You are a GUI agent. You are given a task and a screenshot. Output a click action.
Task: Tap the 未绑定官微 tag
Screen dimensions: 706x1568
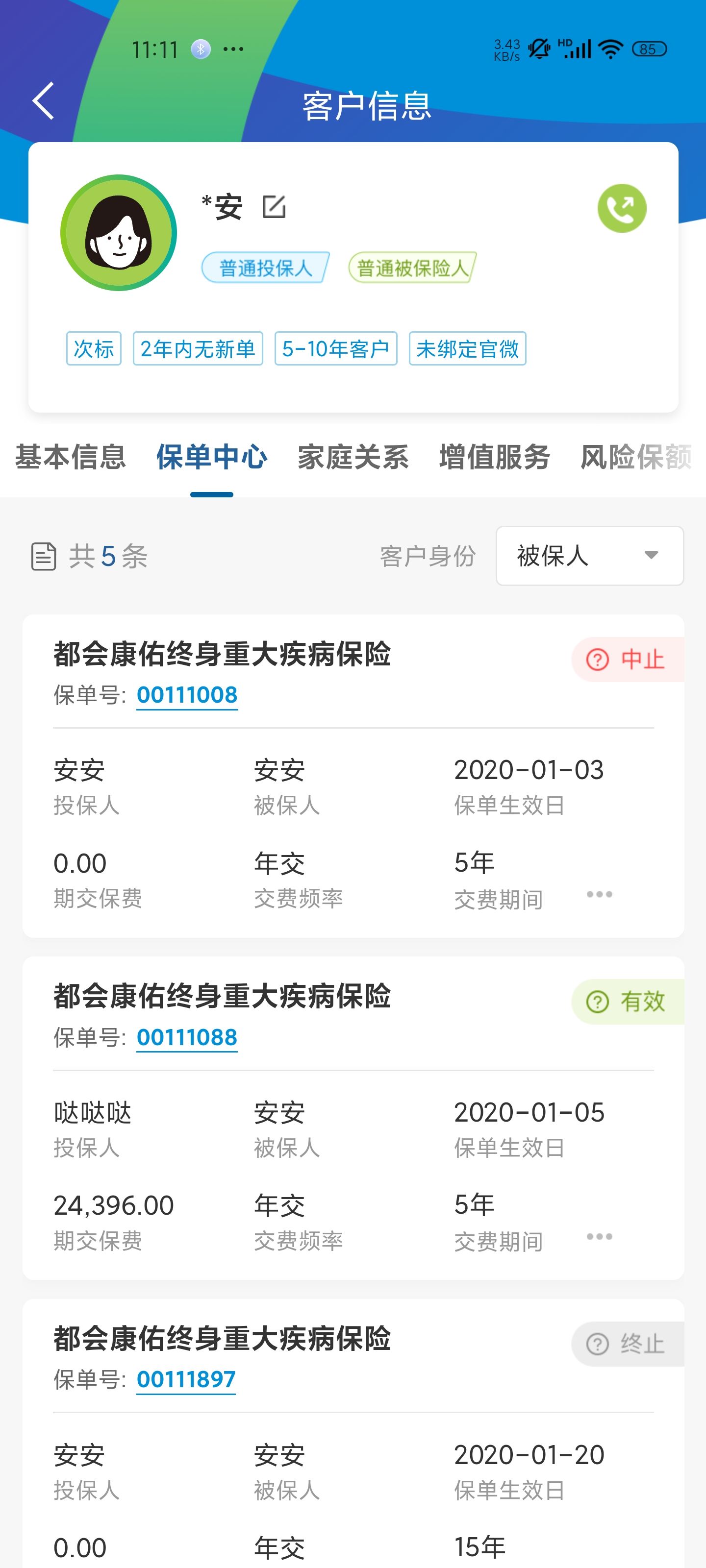coord(467,349)
